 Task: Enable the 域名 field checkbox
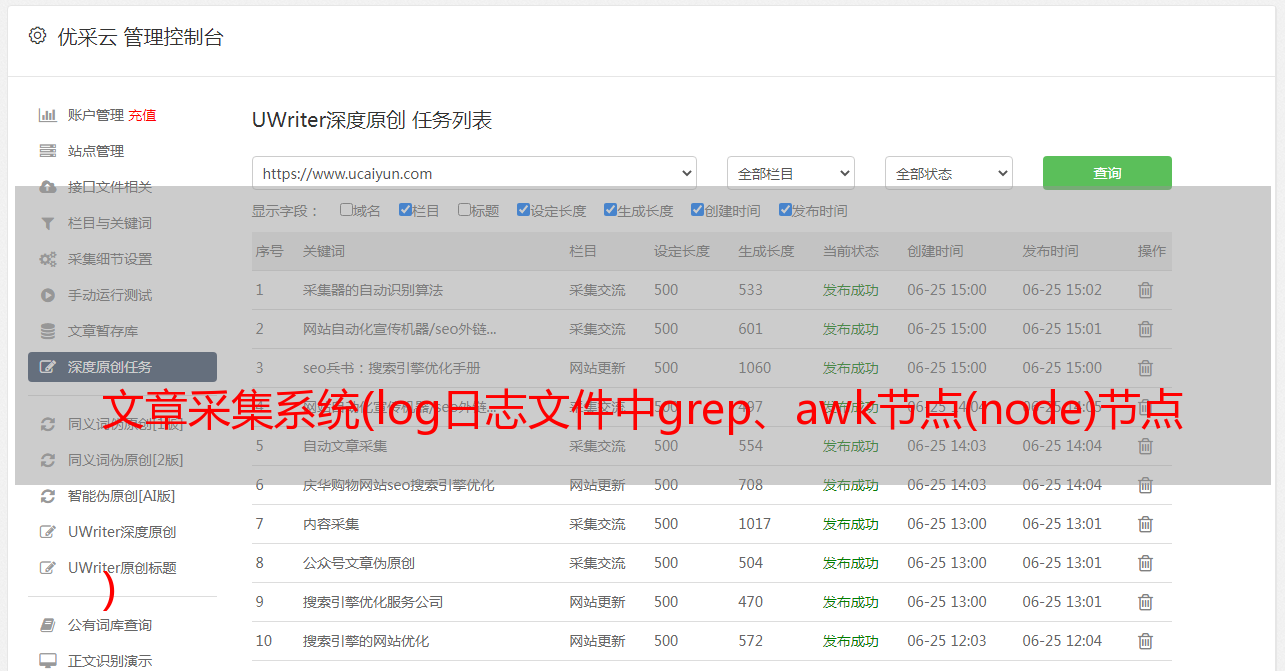pos(346,210)
